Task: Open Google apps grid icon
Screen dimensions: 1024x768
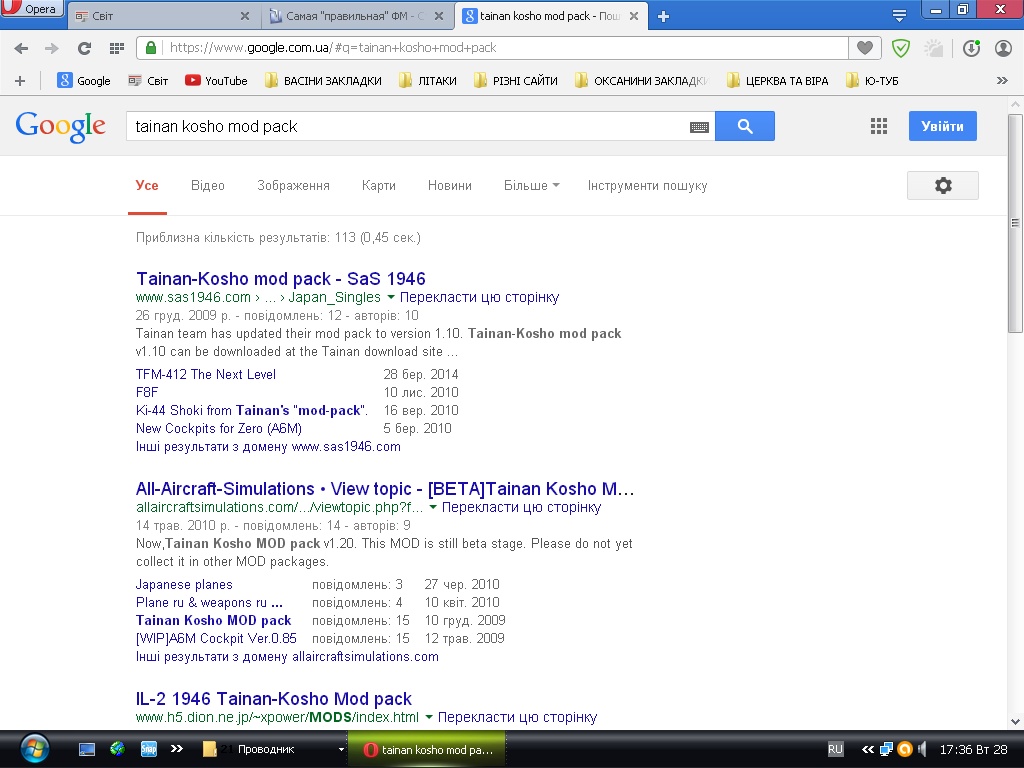Action: pos(879,126)
